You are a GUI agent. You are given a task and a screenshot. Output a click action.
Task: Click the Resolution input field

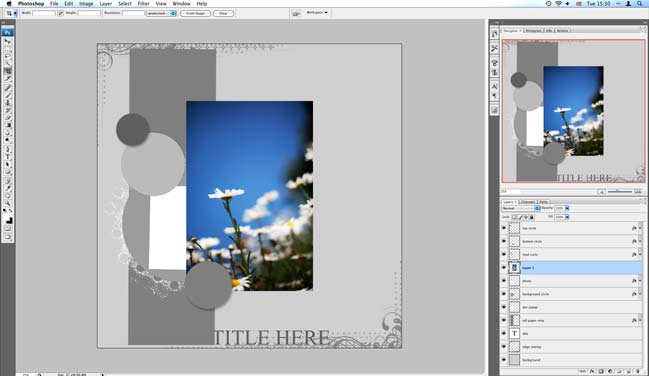click(x=133, y=13)
